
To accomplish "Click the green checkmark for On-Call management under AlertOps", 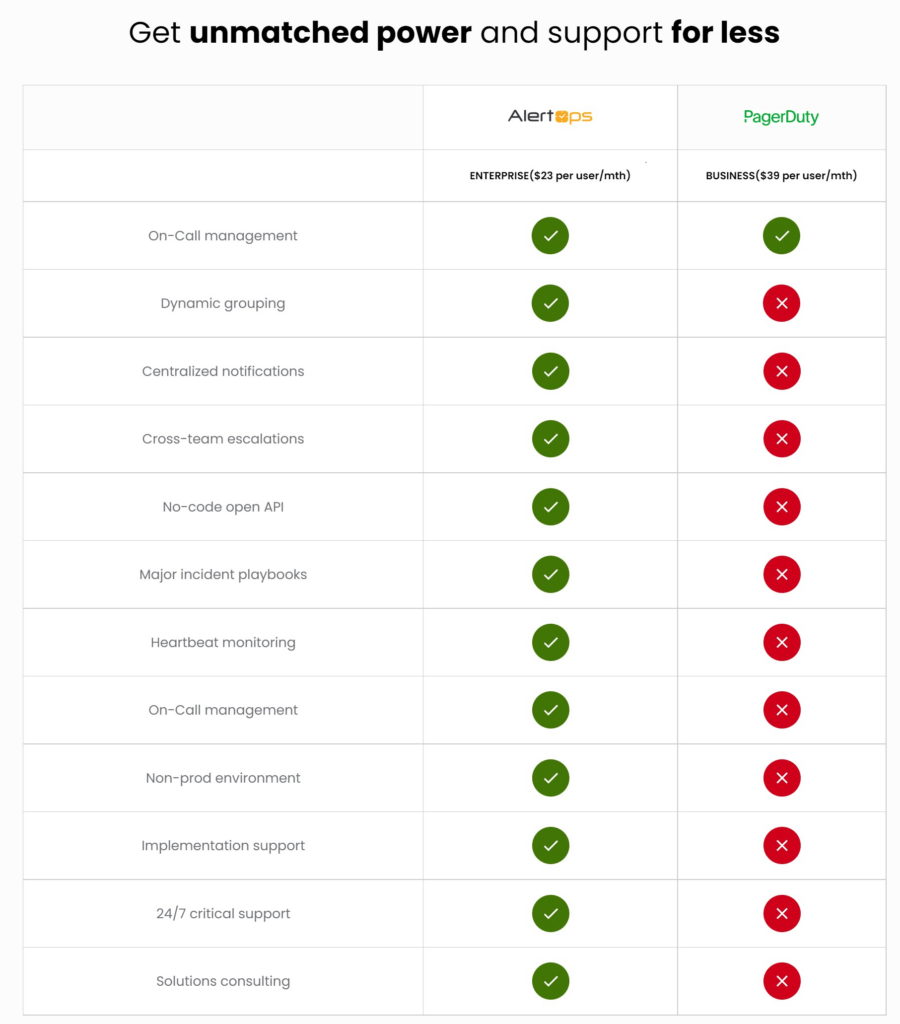I will pyautogui.click(x=550, y=236).
